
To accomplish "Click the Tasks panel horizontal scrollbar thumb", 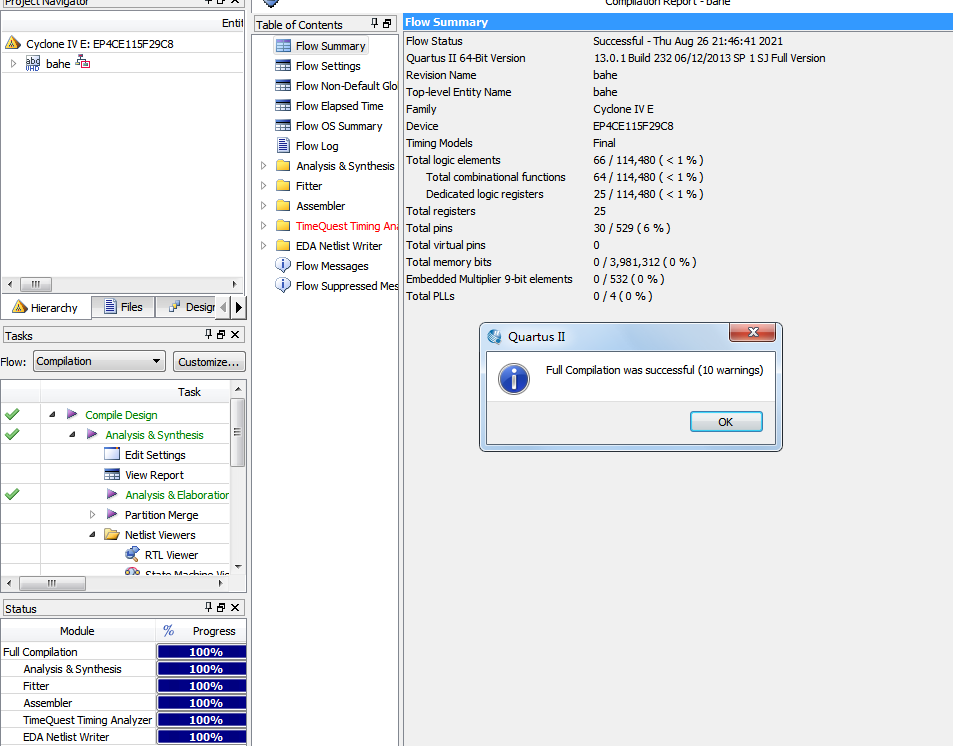I will tap(52, 583).
